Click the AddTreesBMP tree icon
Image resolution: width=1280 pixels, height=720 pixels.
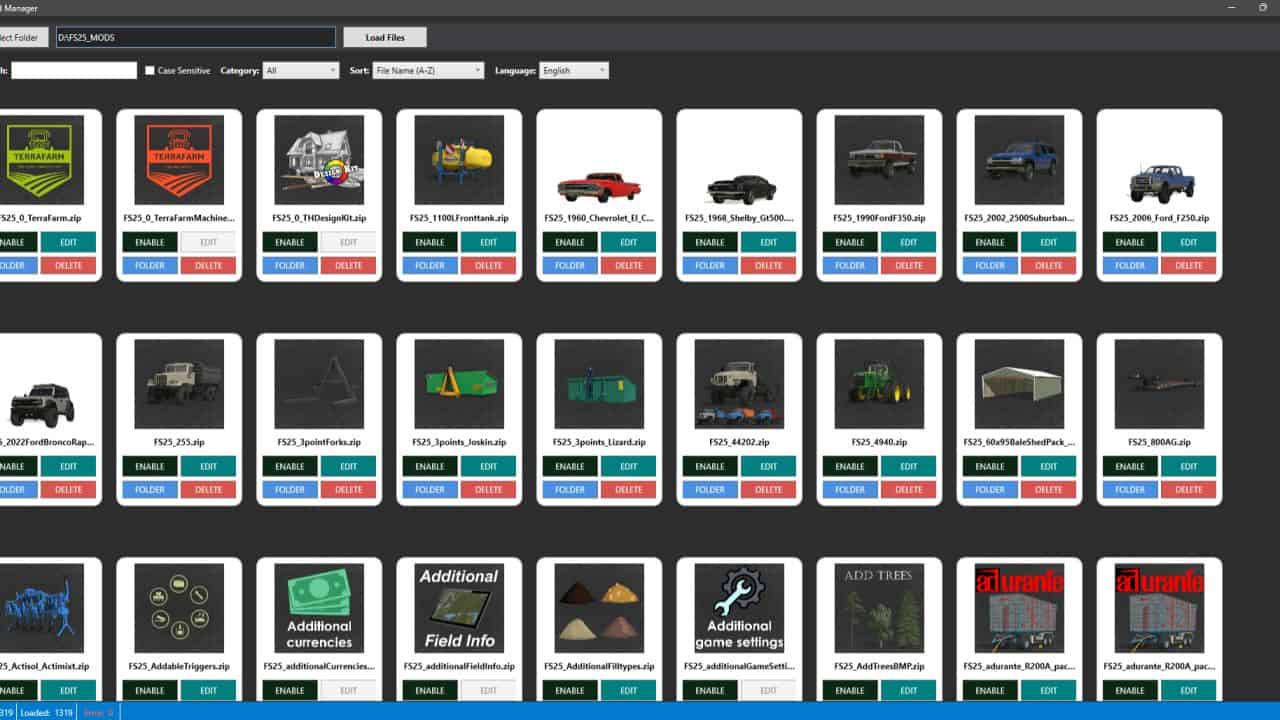878,608
